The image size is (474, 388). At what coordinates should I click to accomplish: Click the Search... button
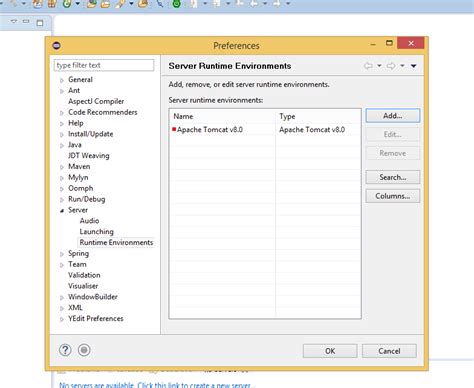(393, 177)
